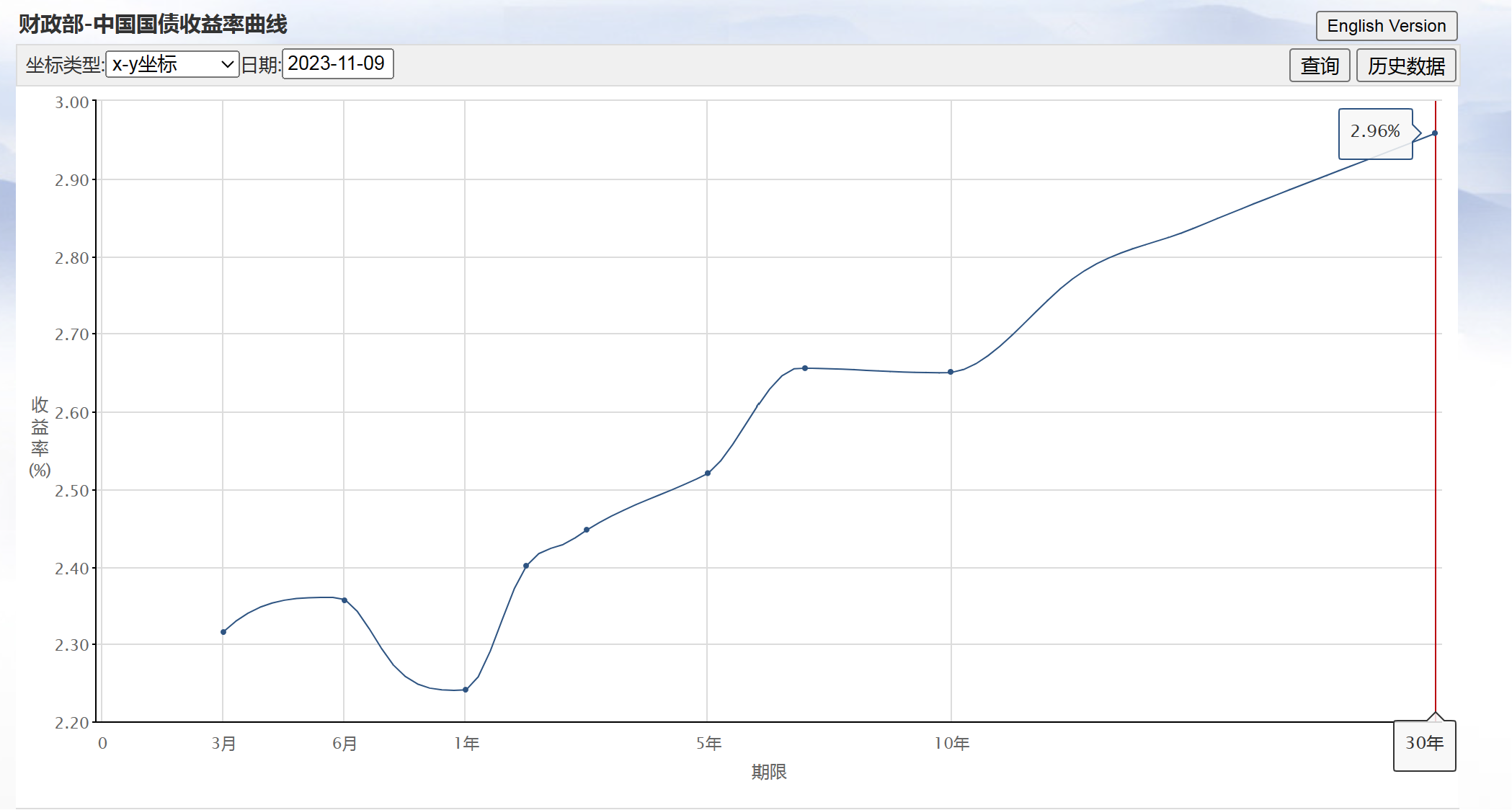Open the 坐标类型 x-y坐标 dropdown
1512x810 pixels.
click(x=172, y=64)
